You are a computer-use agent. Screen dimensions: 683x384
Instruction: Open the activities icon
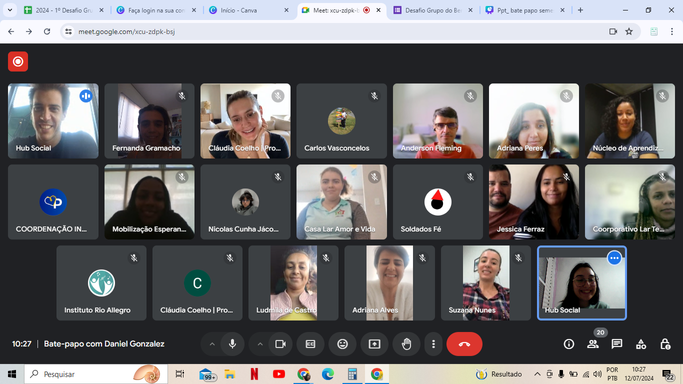coord(641,344)
